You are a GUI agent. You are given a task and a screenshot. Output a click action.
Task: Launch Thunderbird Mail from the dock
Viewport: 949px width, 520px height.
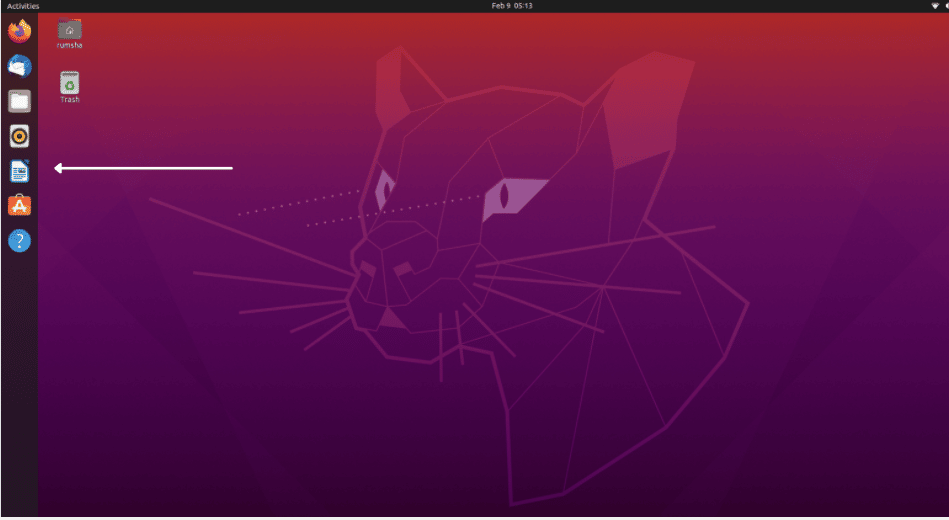coord(19,66)
